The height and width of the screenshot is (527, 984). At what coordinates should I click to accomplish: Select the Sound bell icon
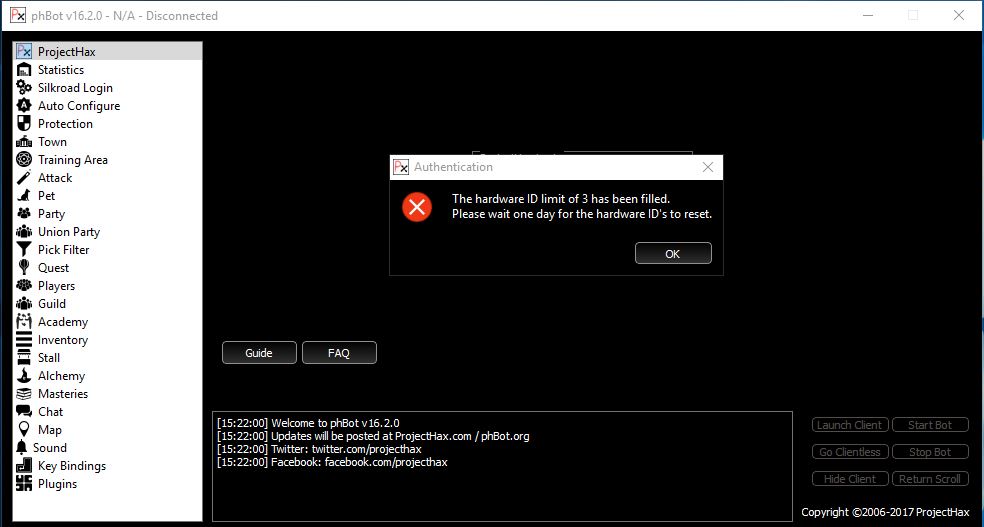(x=22, y=448)
